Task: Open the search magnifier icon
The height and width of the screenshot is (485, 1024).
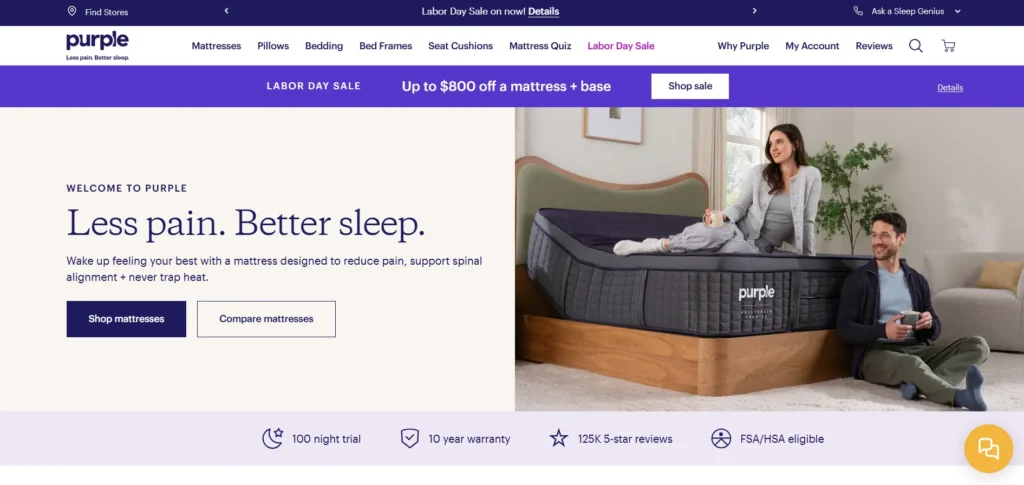Action: pos(916,46)
